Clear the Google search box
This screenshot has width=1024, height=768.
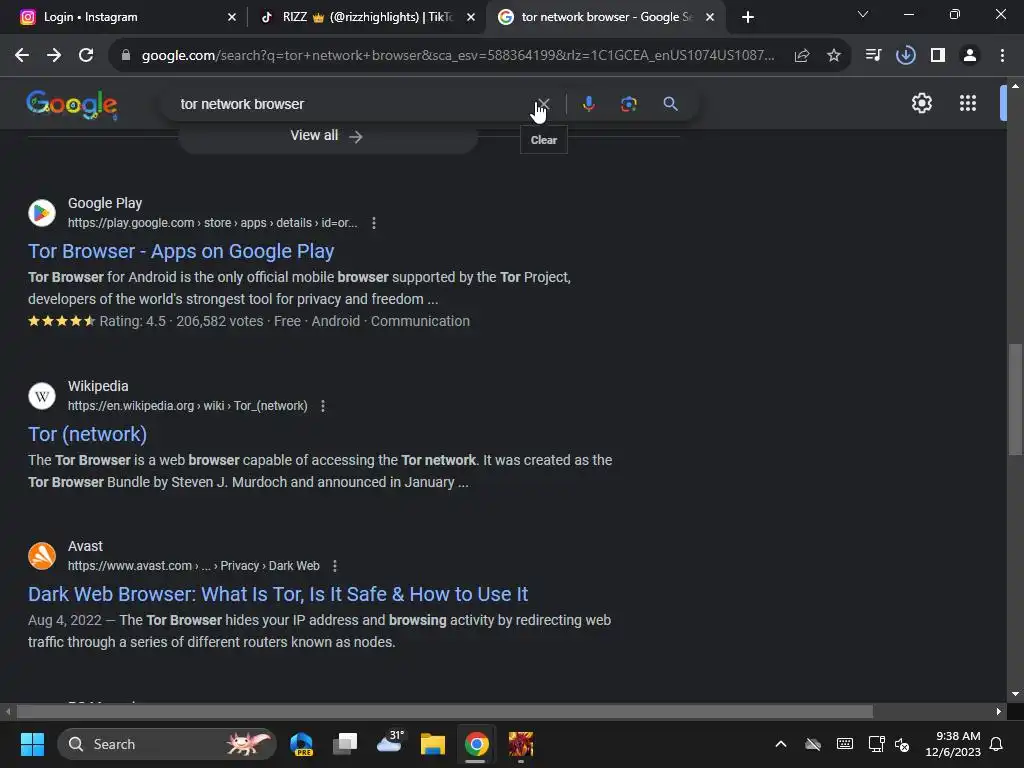(x=543, y=104)
